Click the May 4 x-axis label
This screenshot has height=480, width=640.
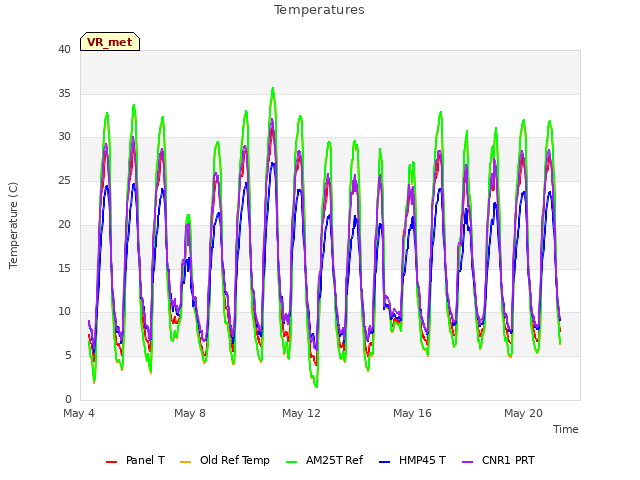(79, 413)
